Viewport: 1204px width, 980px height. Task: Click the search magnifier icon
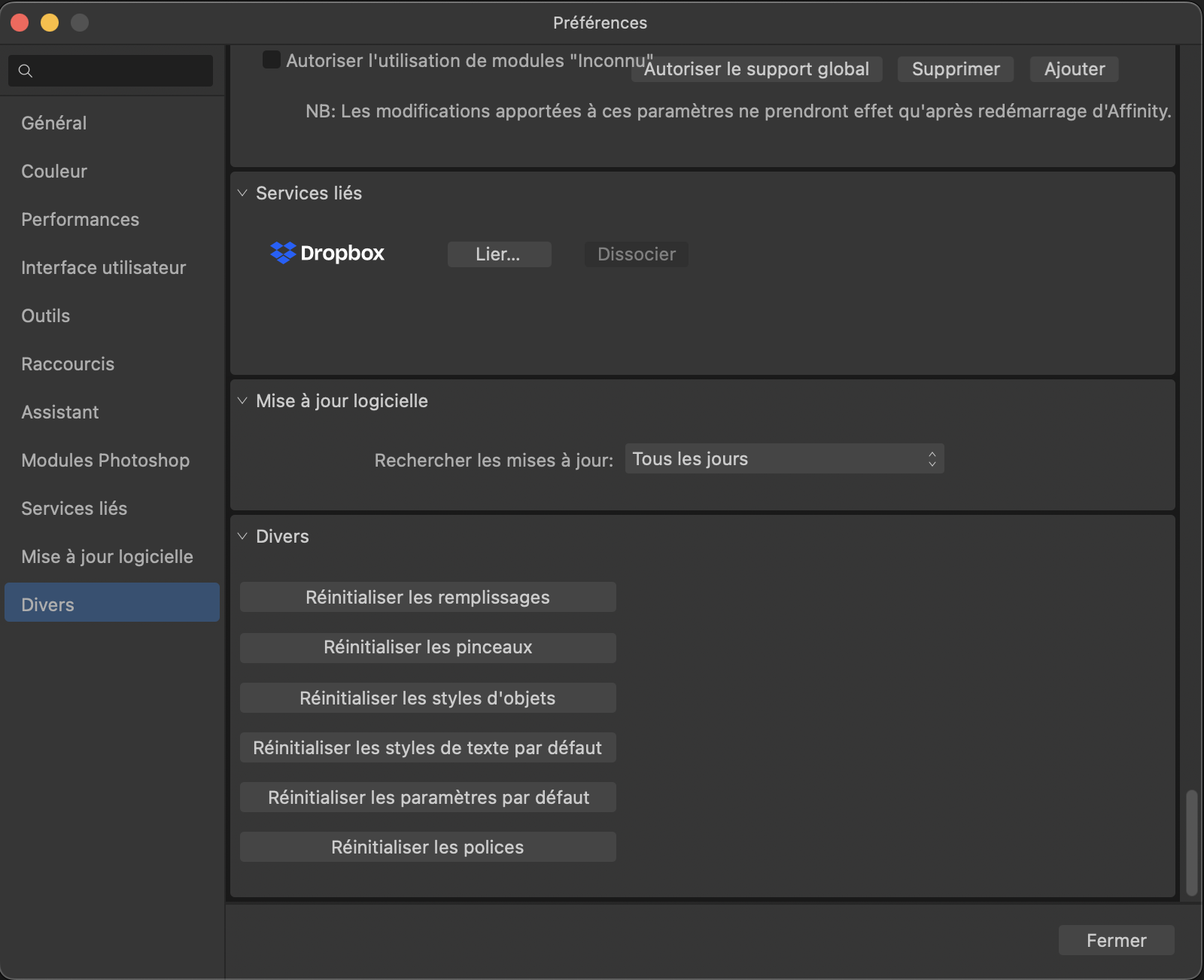[26, 71]
